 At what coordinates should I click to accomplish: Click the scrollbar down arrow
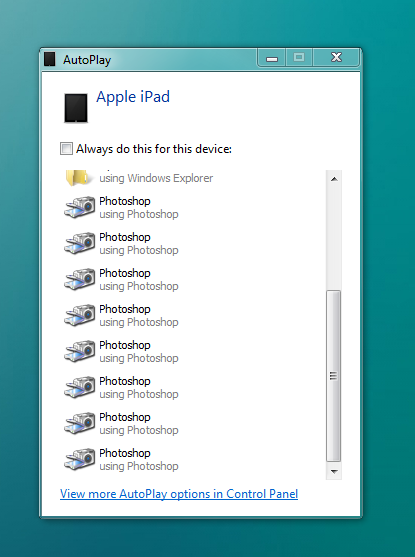[334, 471]
